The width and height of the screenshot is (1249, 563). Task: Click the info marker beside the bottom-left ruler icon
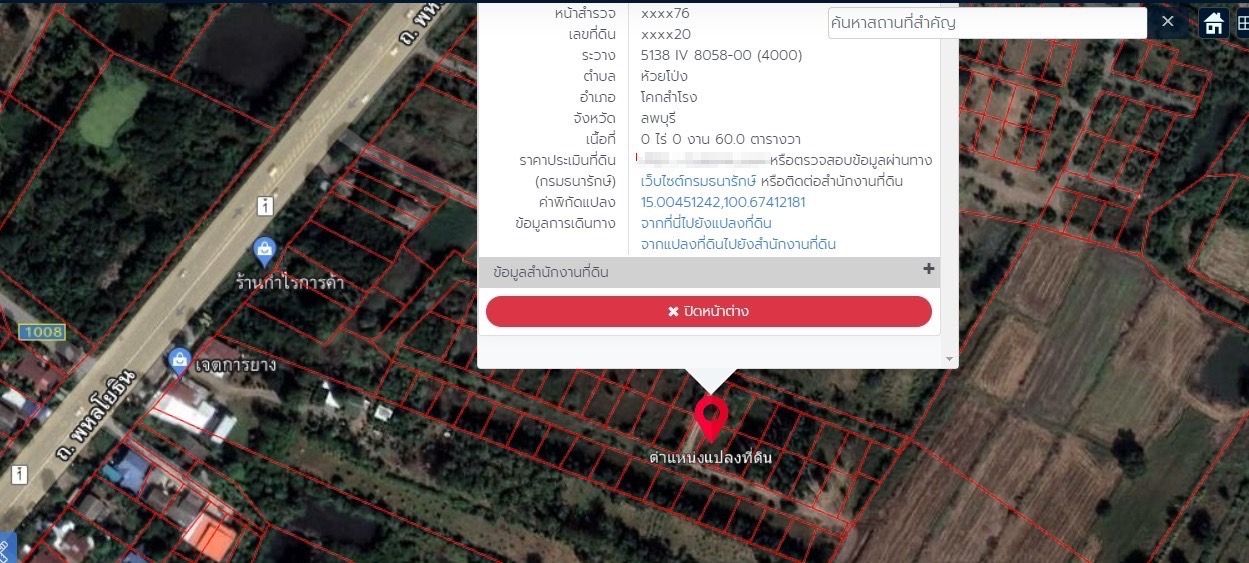click(19, 474)
